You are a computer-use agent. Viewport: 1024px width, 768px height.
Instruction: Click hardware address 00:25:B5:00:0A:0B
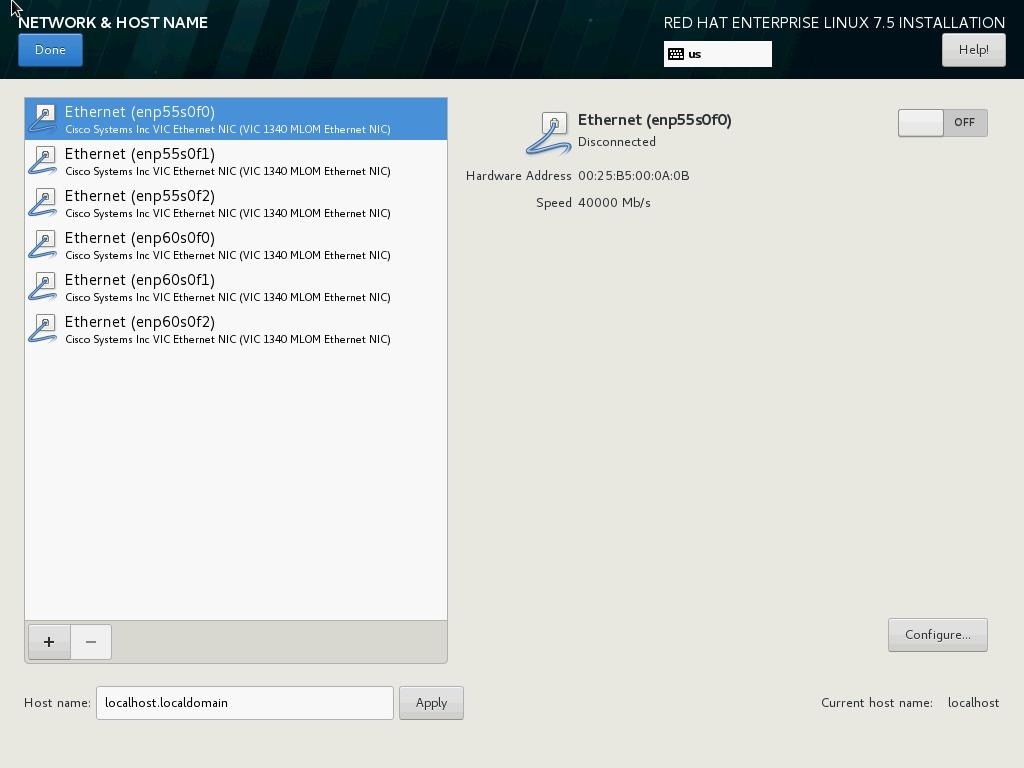(633, 176)
